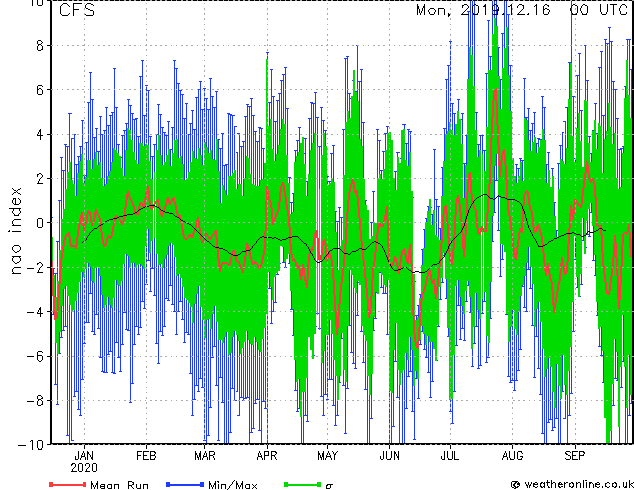Click the MAY month axis label
634x490 pixels.
328,456
